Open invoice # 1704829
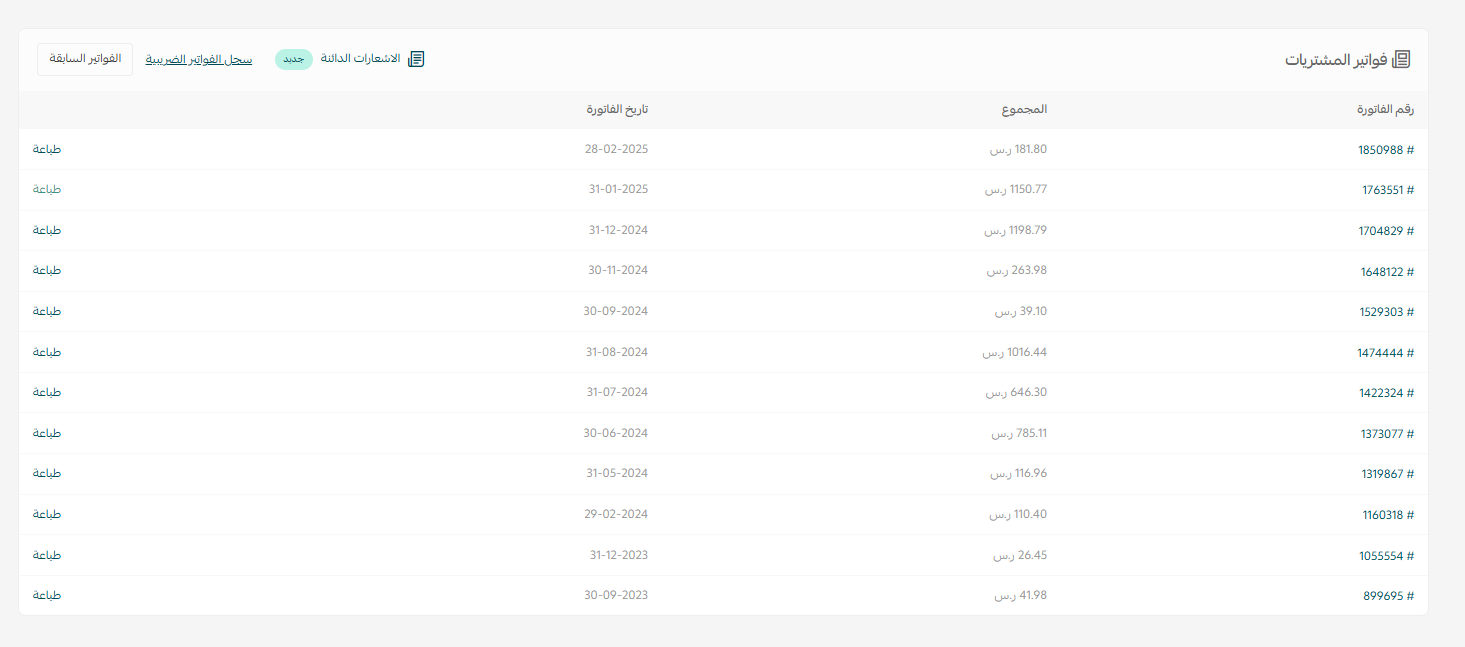This screenshot has width=1465, height=647. 1385,231
